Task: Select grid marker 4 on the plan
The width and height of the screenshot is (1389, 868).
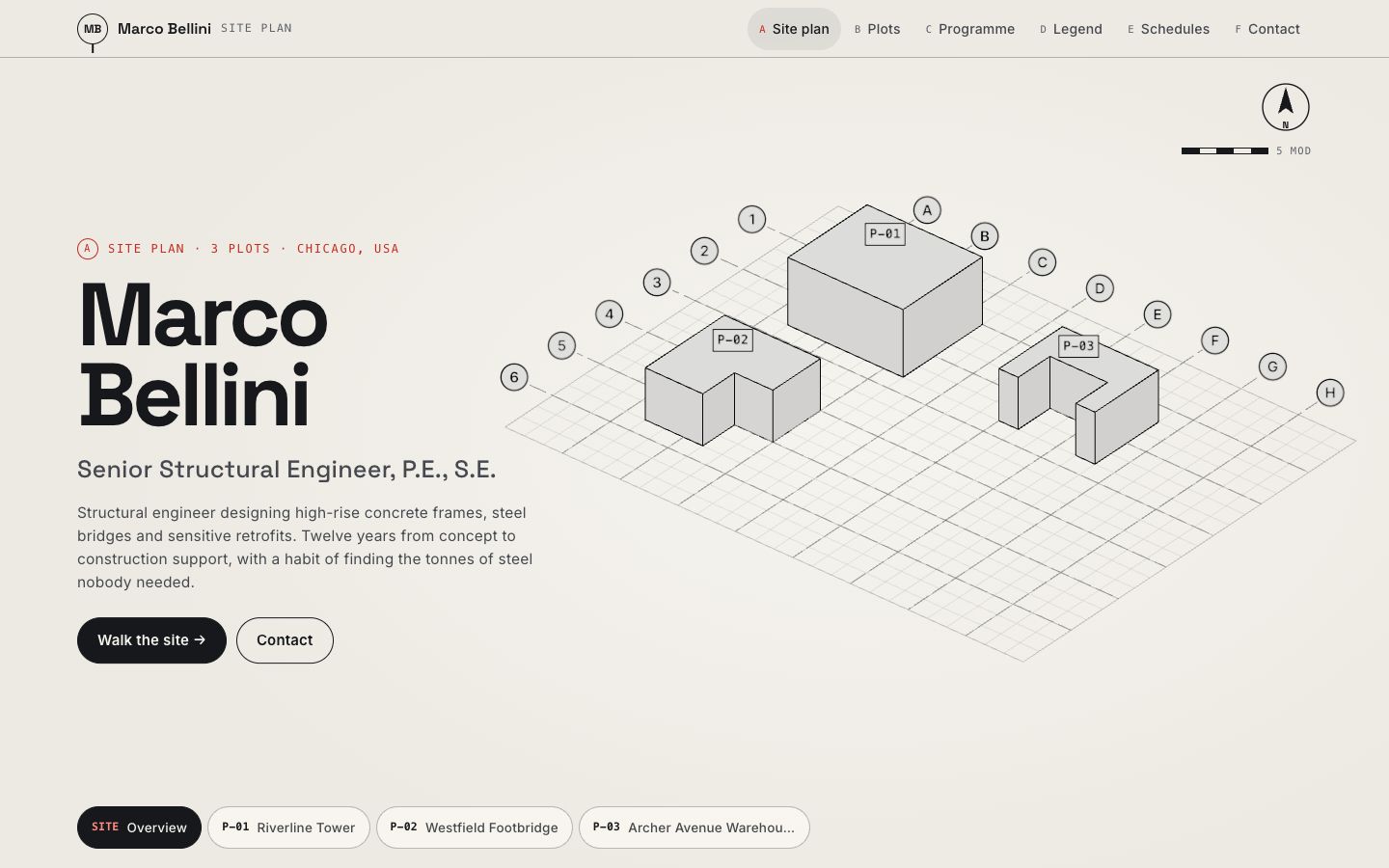Action: click(x=609, y=313)
